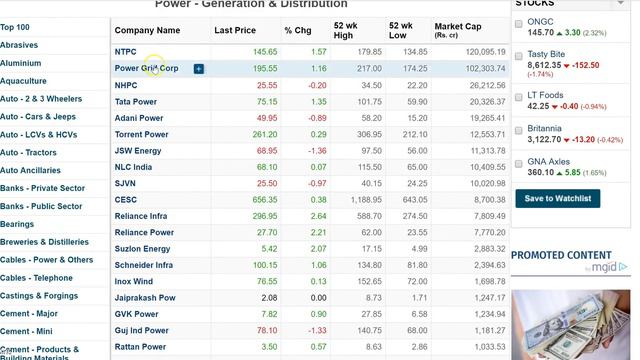Open Guj Ind Power stock page

point(141,330)
